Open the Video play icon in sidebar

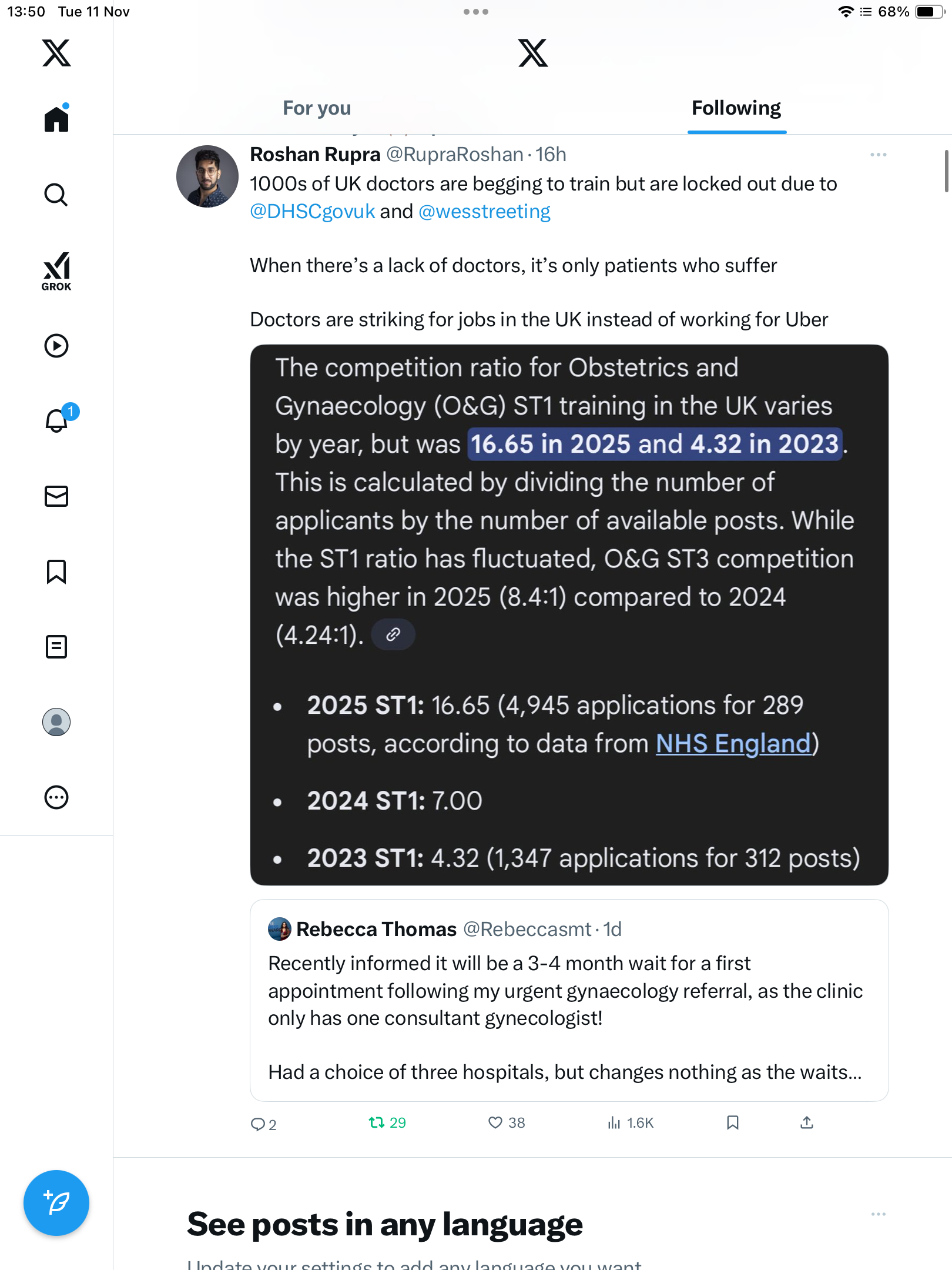point(56,346)
